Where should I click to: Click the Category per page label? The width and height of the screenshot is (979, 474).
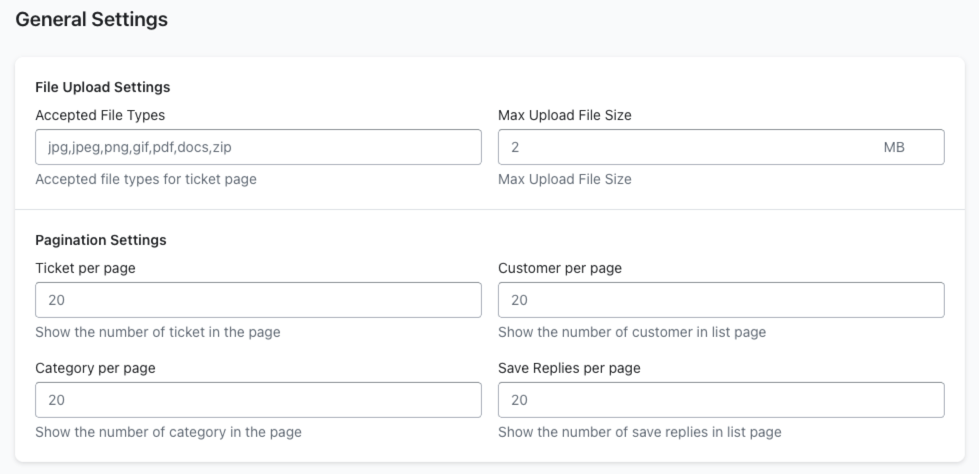95,367
